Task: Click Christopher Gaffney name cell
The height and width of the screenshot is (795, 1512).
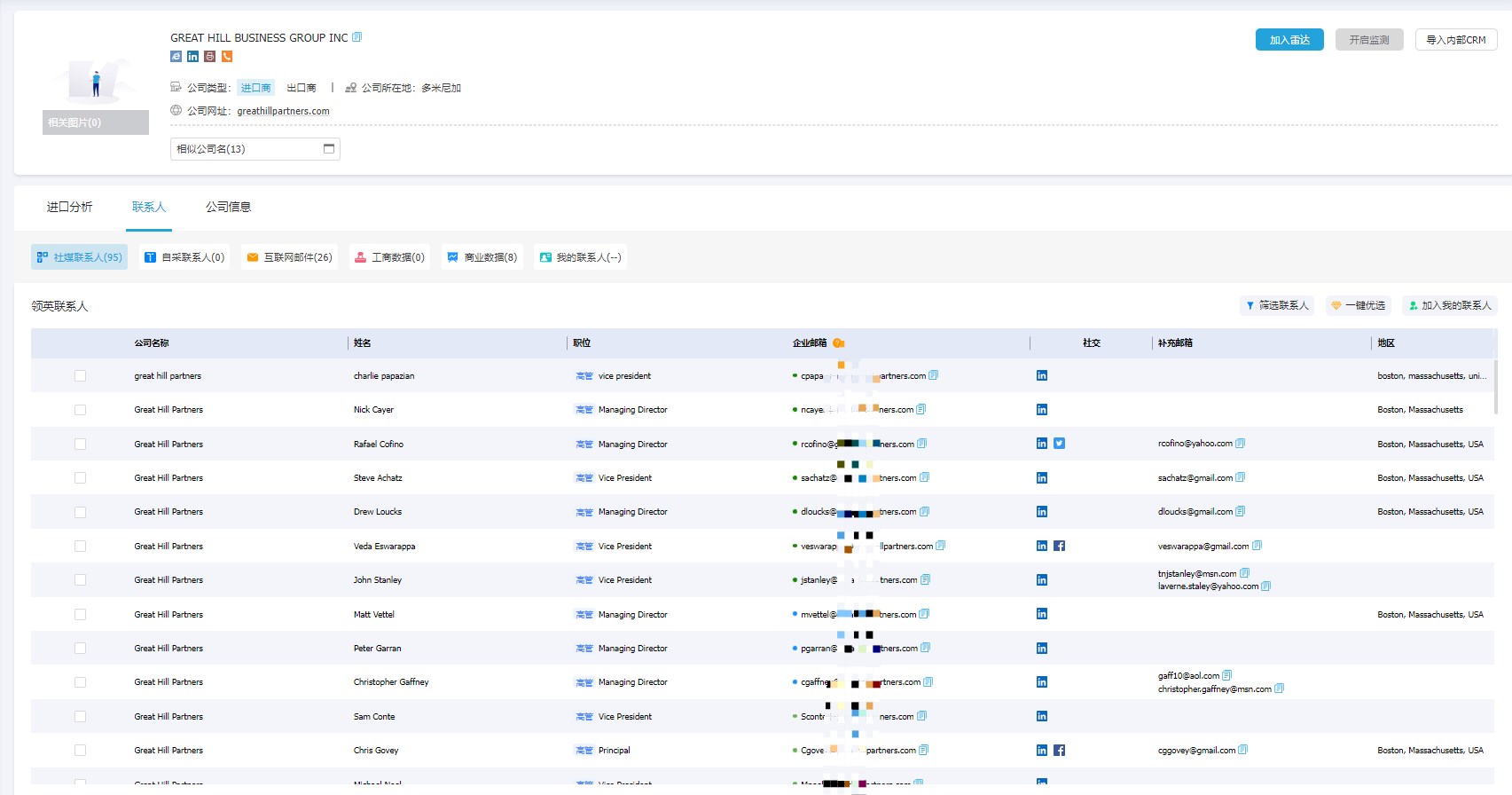Action: [x=391, y=682]
